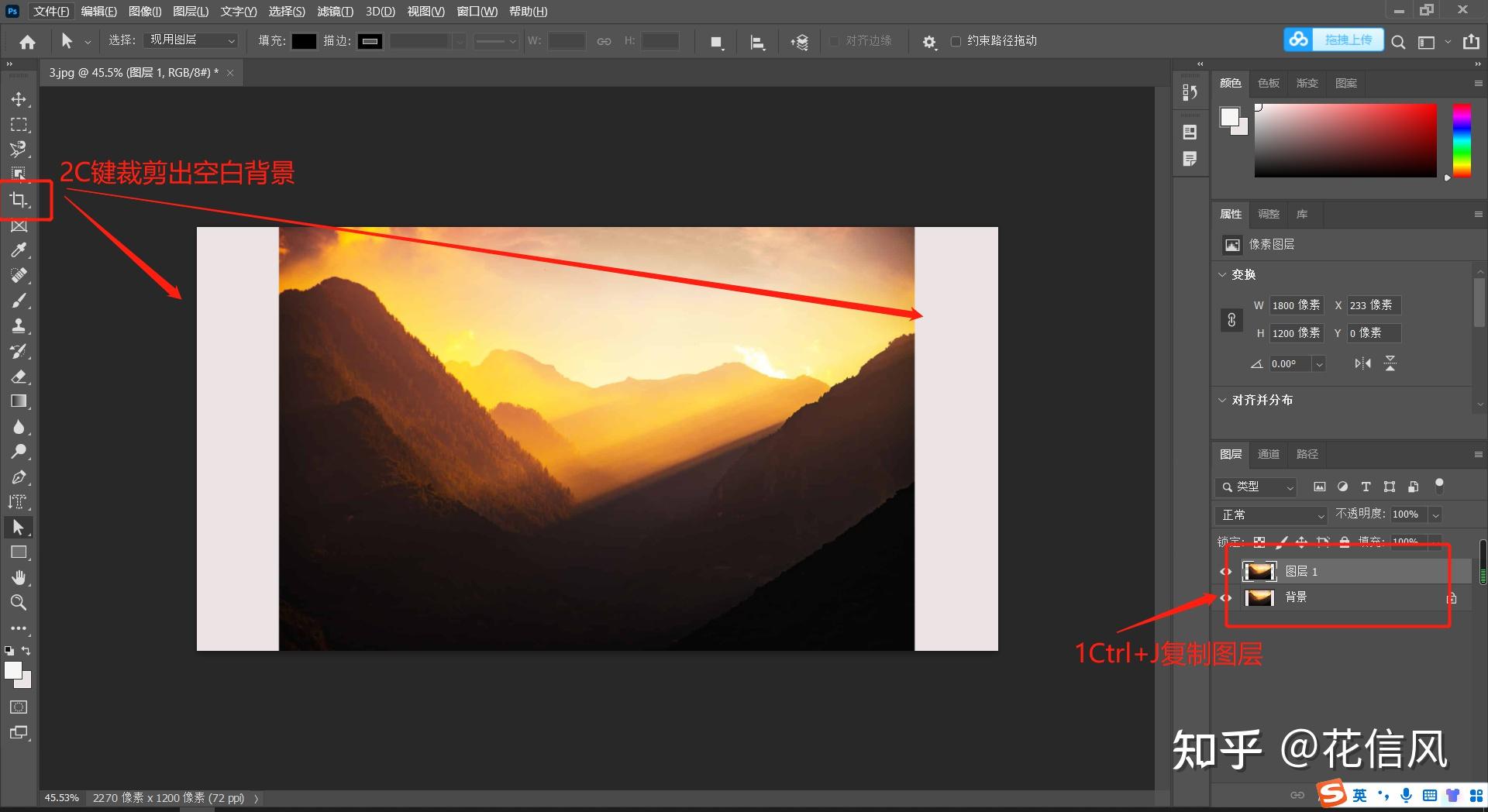Screen dimensions: 1488x812
Task: Enable 对齐边缘 checkbox
Action: 835,41
